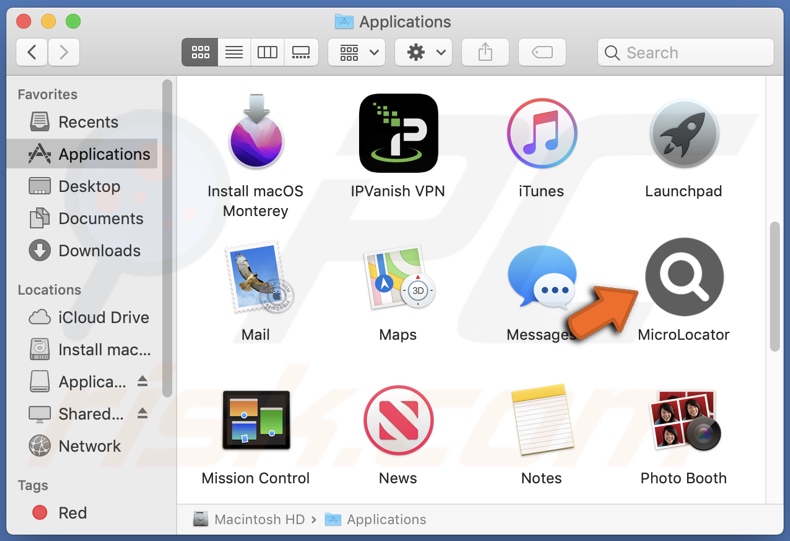Screen dimensions: 790x541
Task: Open iCloud Drive location
Action: tap(83, 317)
